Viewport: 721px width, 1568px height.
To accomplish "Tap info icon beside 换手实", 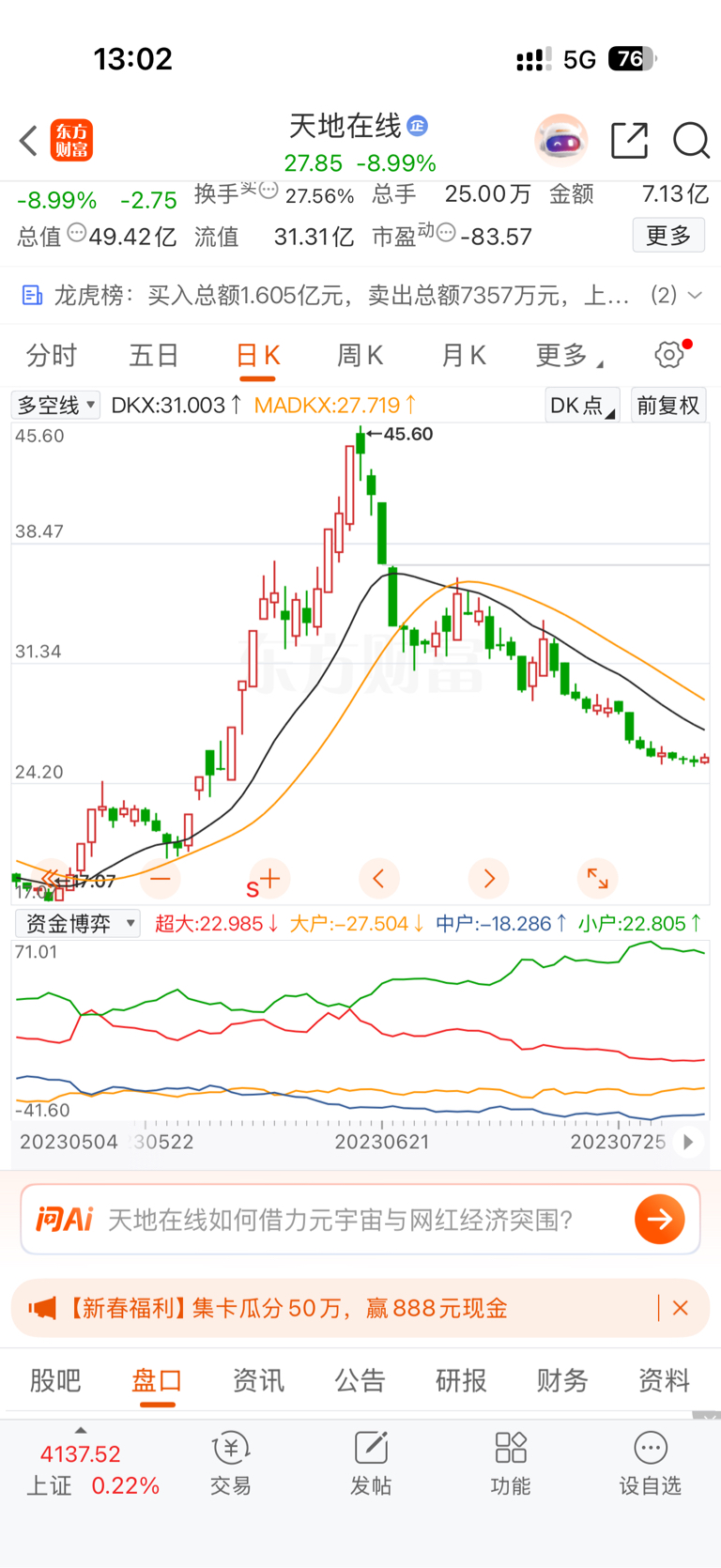I will pyautogui.click(x=268, y=191).
